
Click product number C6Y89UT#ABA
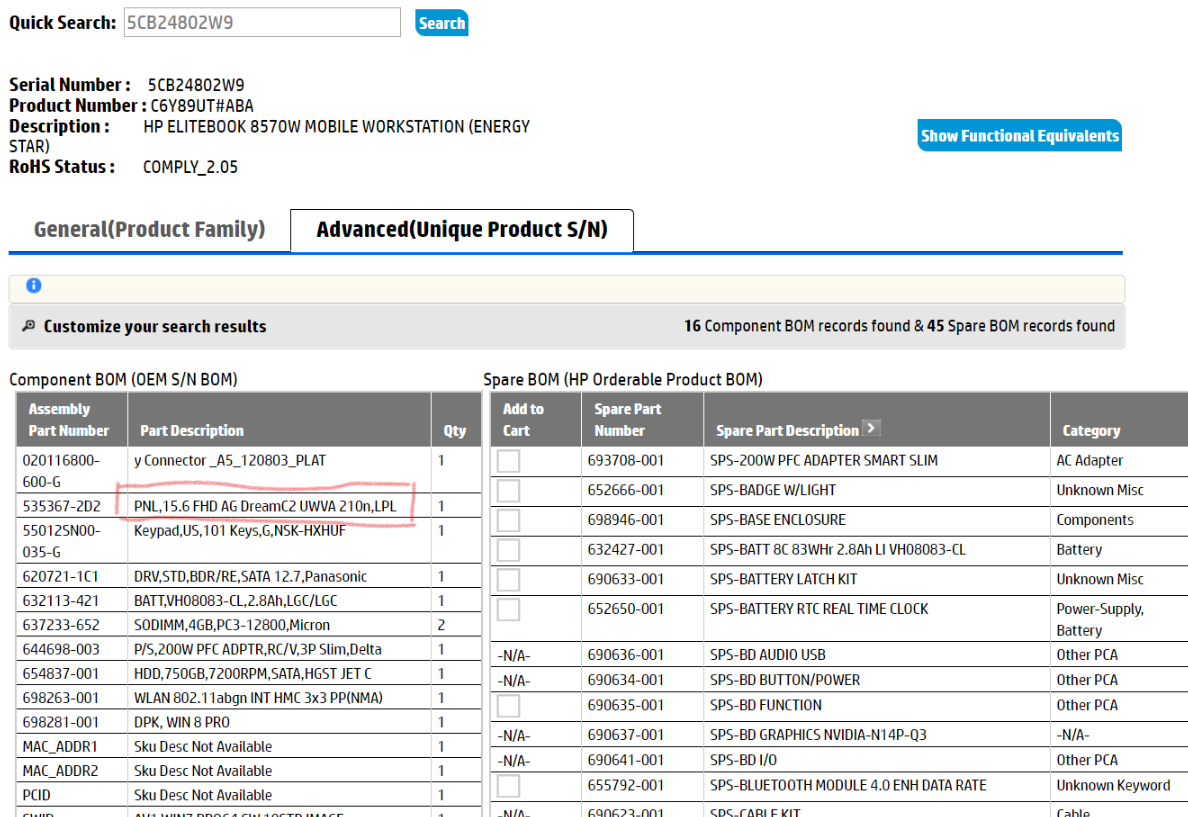[x=202, y=106]
